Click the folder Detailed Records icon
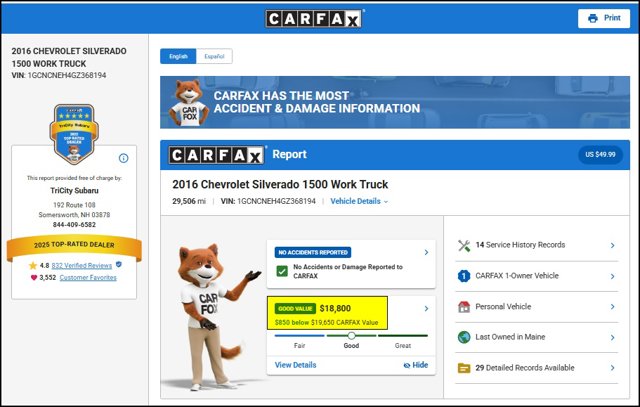Screen dimensions: 640x407 [464, 368]
